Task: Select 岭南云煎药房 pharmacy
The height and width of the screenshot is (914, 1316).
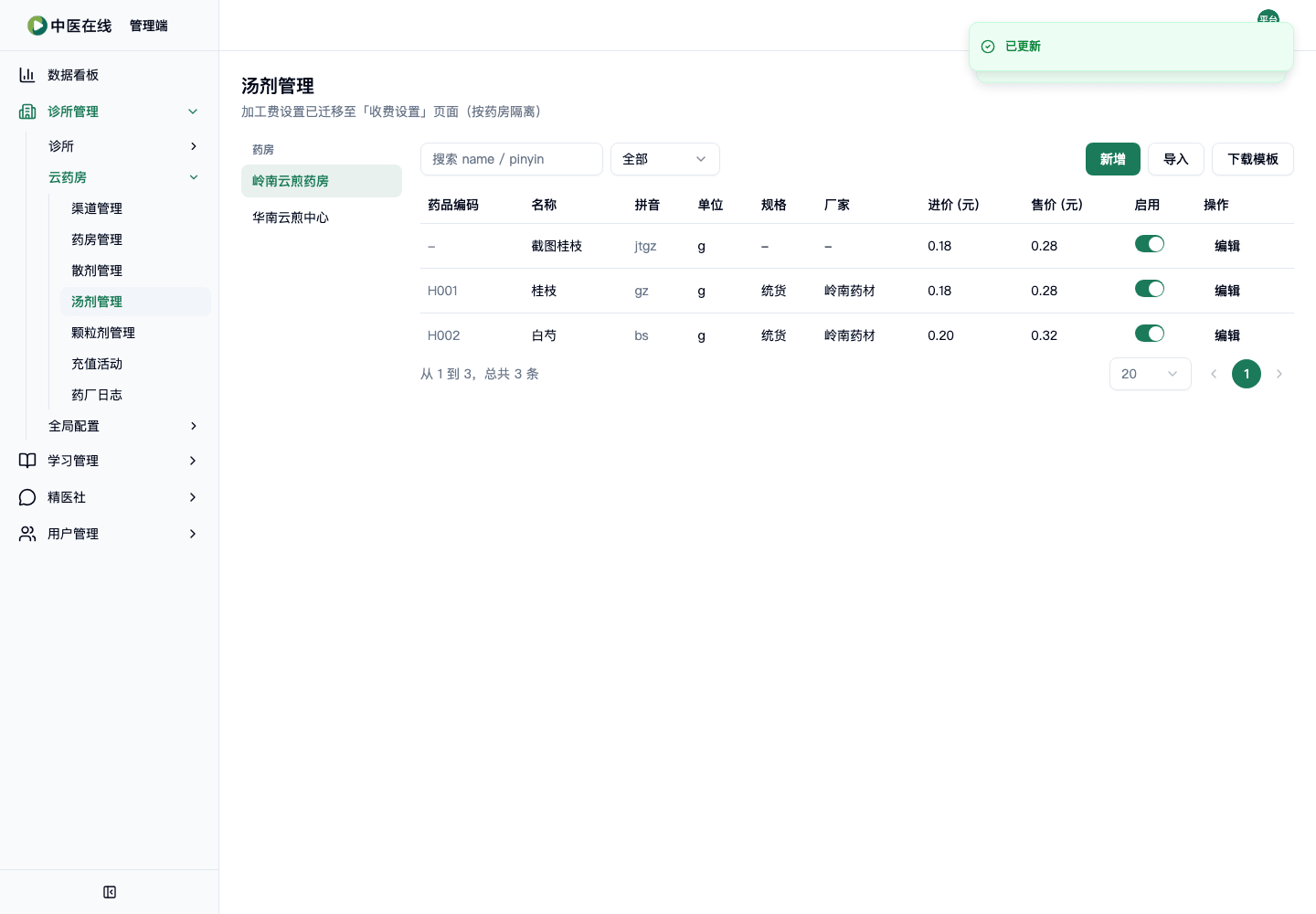Action: click(322, 181)
